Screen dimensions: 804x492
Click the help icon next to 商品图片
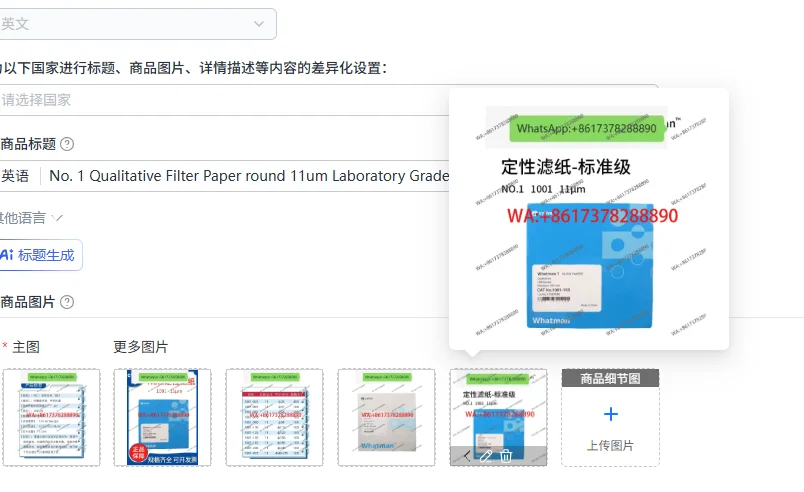pos(67,302)
